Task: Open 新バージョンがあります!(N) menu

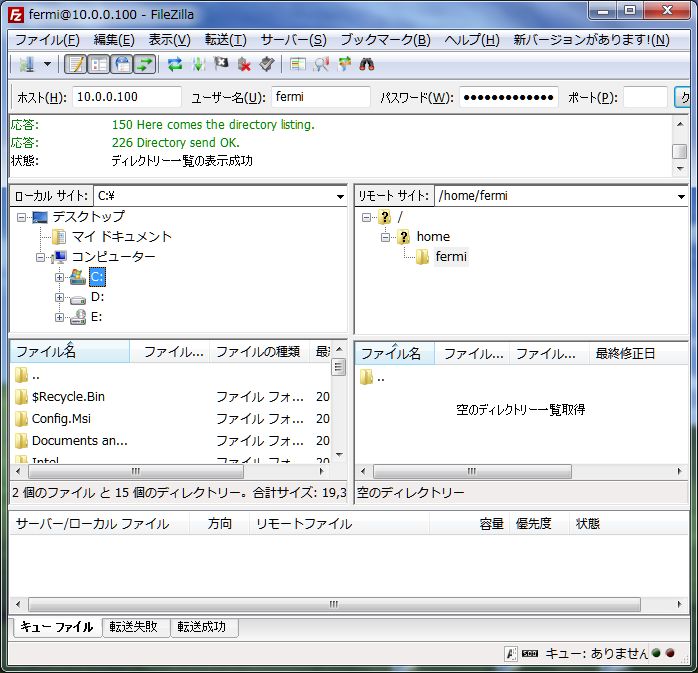Action: pyautogui.click(x=592, y=40)
